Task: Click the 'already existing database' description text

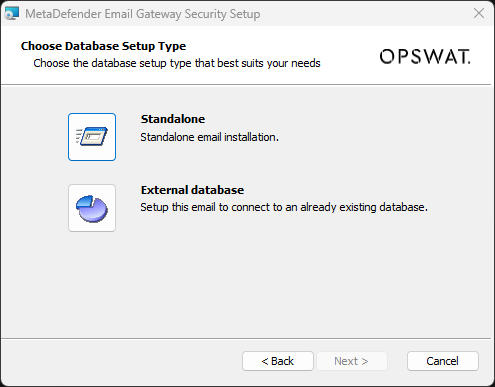Action: click(364, 207)
